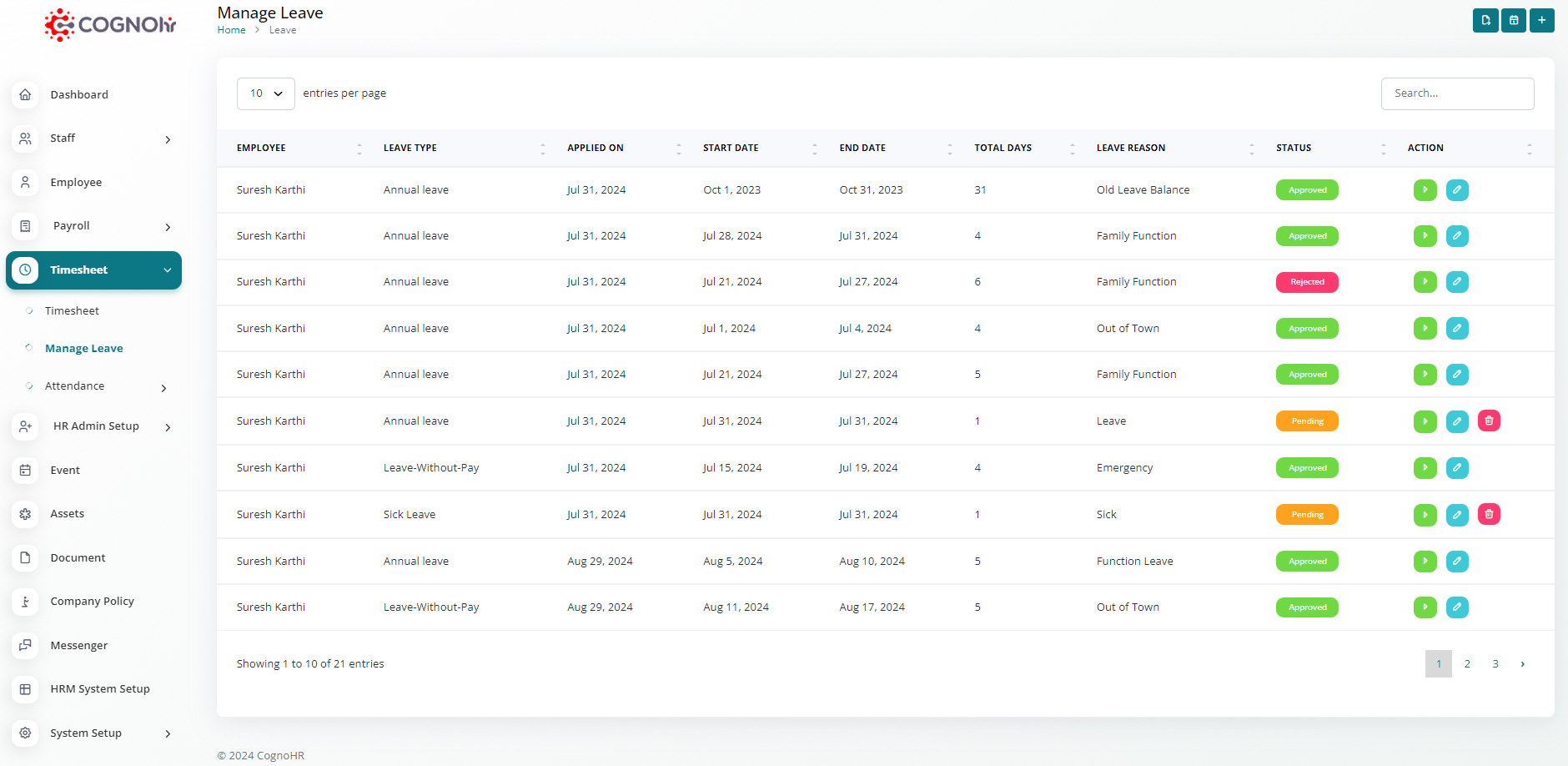Open the Timesheet submenu item
The image size is (1568, 766).
click(x=72, y=311)
